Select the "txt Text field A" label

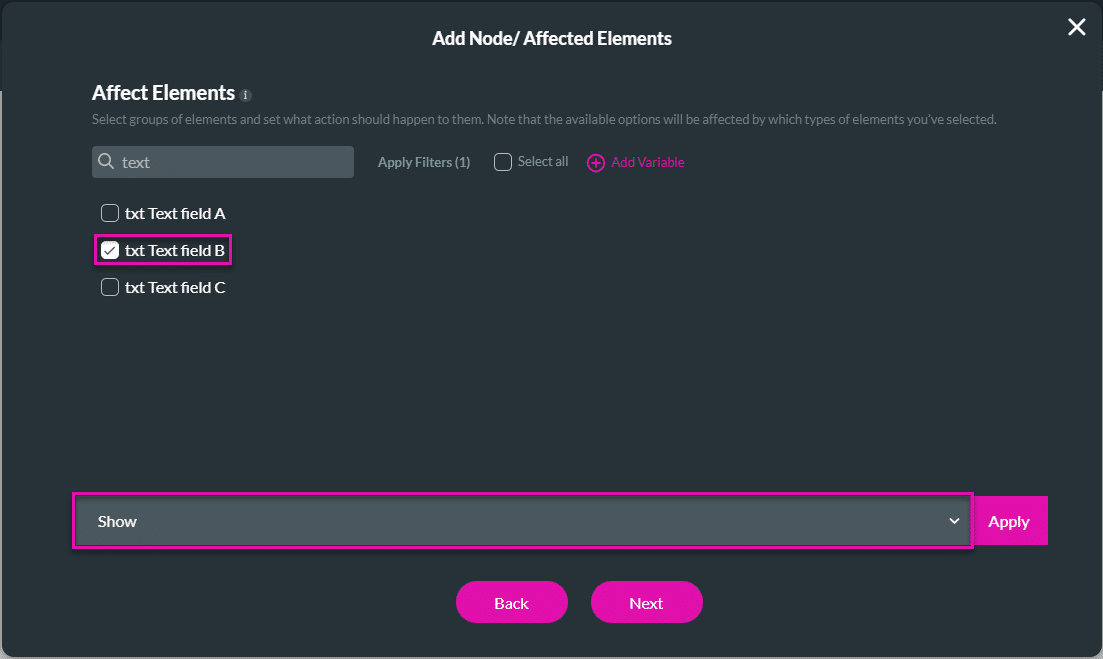175,213
